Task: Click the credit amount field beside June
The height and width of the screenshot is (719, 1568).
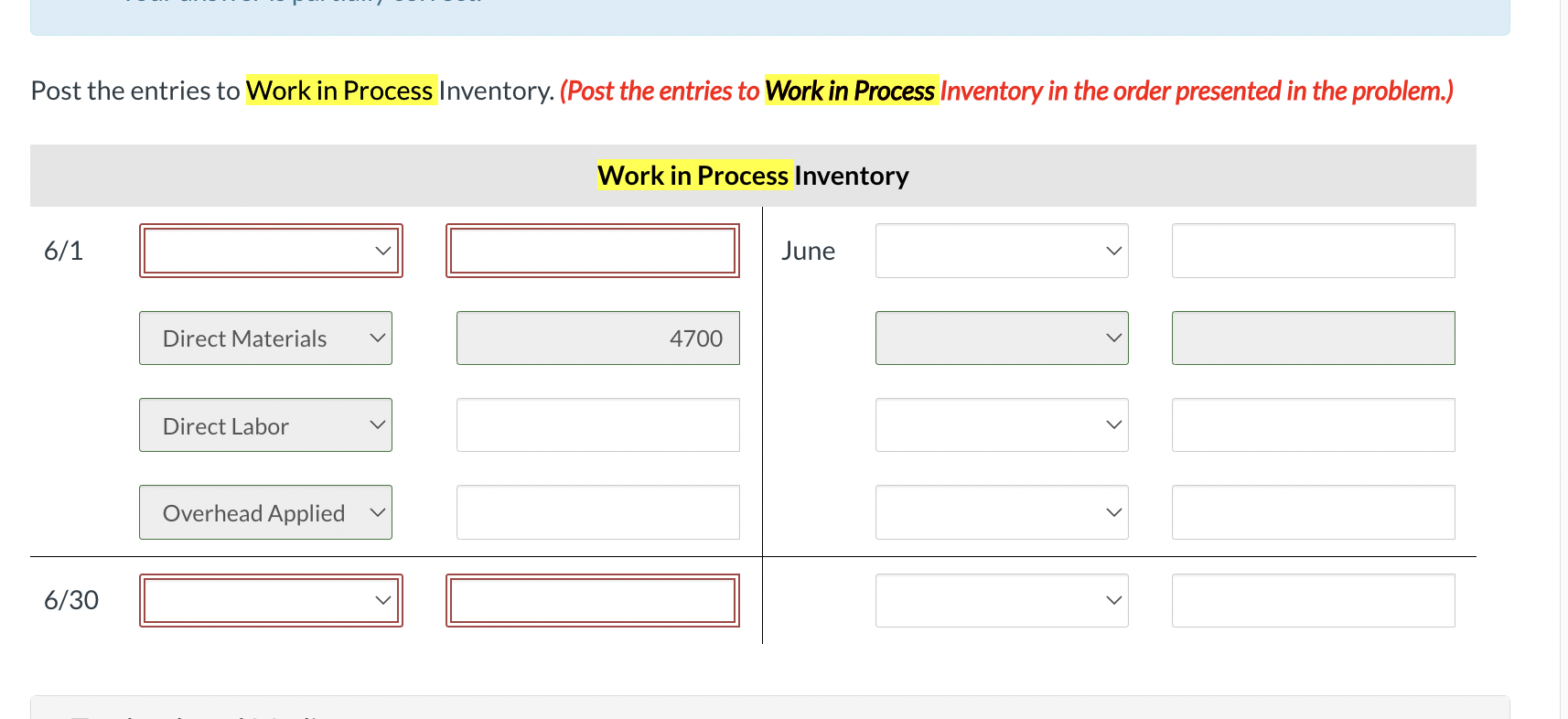Action: [1313, 250]
